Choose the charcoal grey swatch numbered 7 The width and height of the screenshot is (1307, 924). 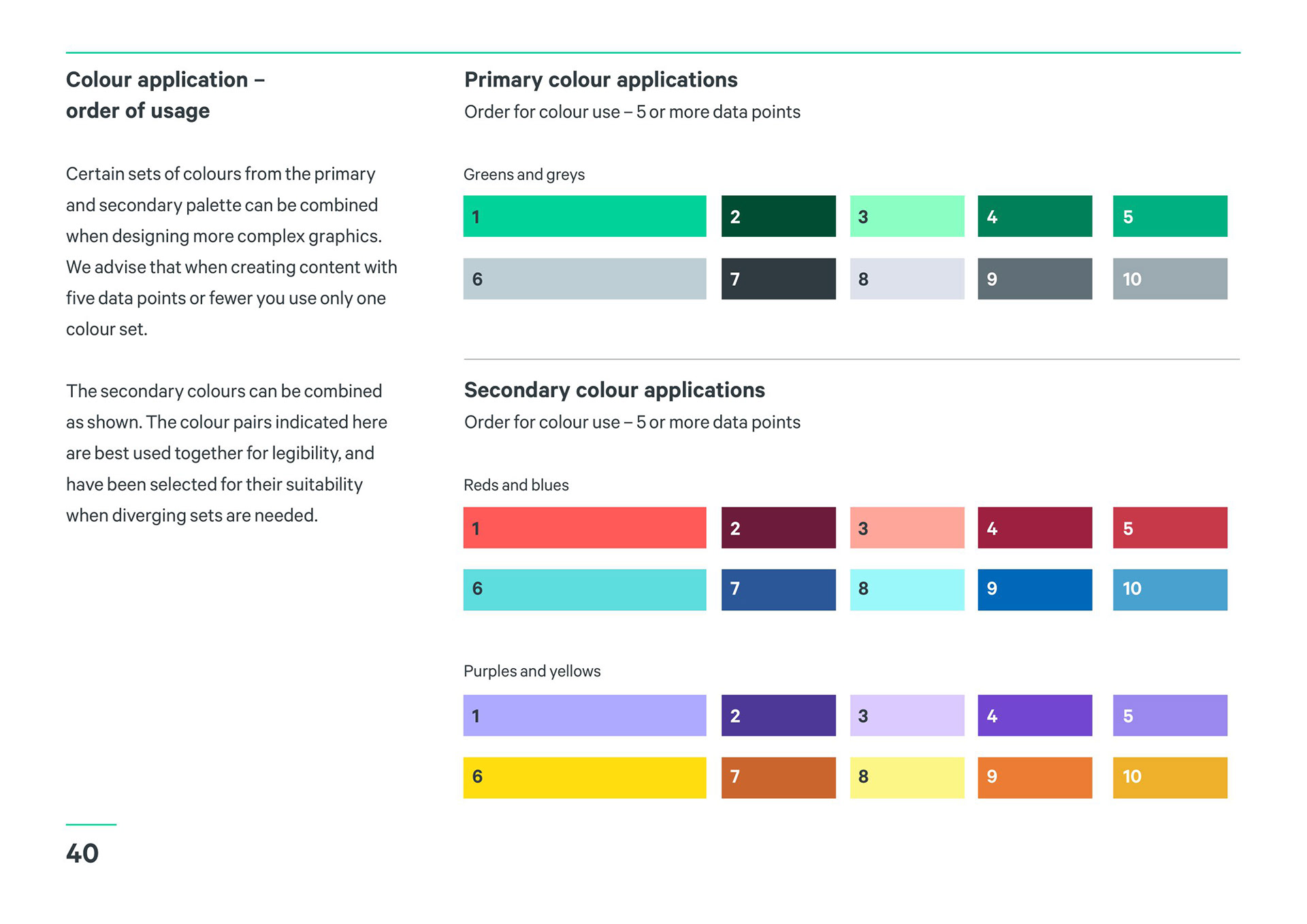pos(778,279)
